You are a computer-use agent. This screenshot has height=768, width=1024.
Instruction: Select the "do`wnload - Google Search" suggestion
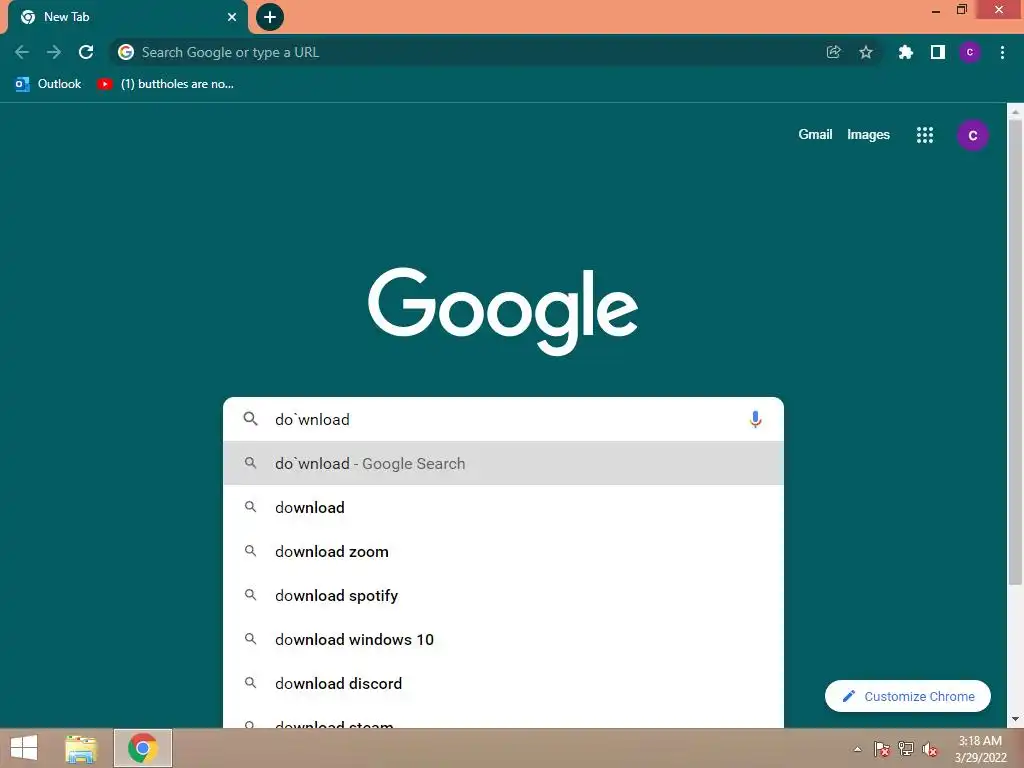[x=503, y=463]
